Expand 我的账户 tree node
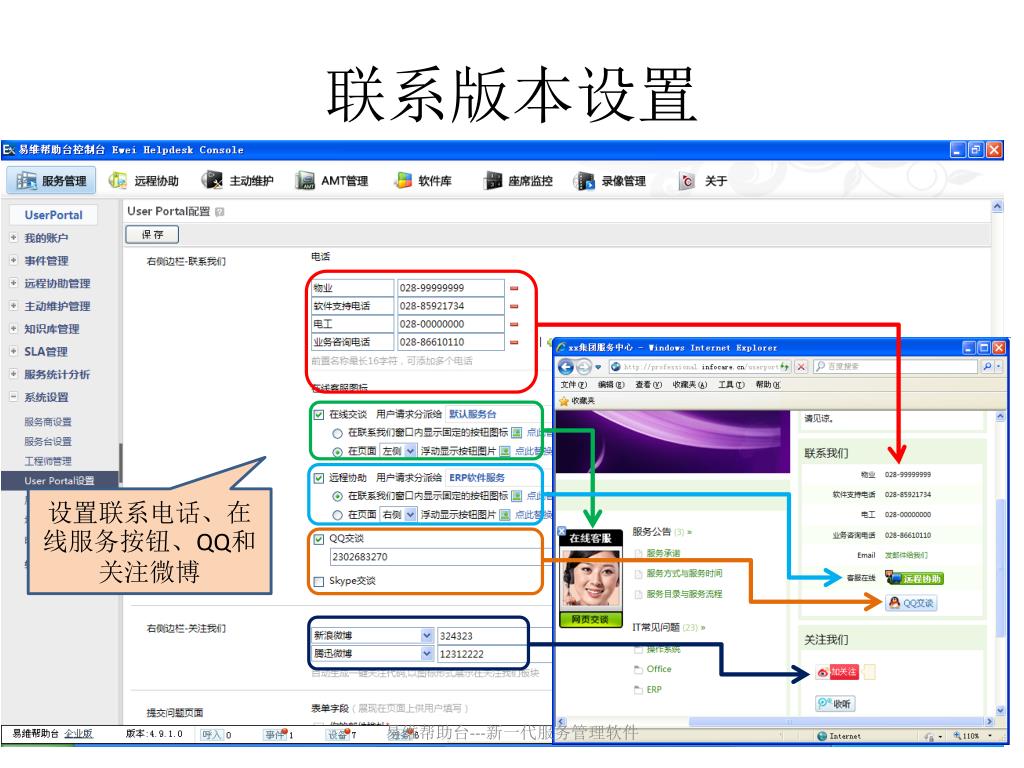This screenshot has height=768, width=1024. pyautogui.click(x=13, y=238)
